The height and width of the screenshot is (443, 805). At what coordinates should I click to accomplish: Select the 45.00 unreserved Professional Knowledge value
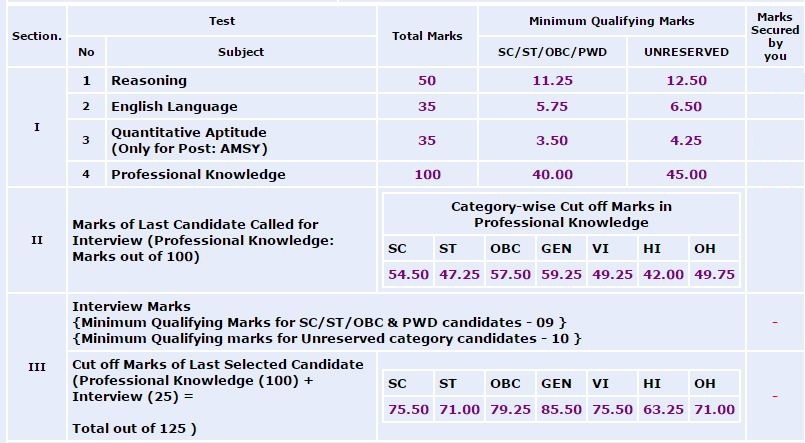point(686,174)
